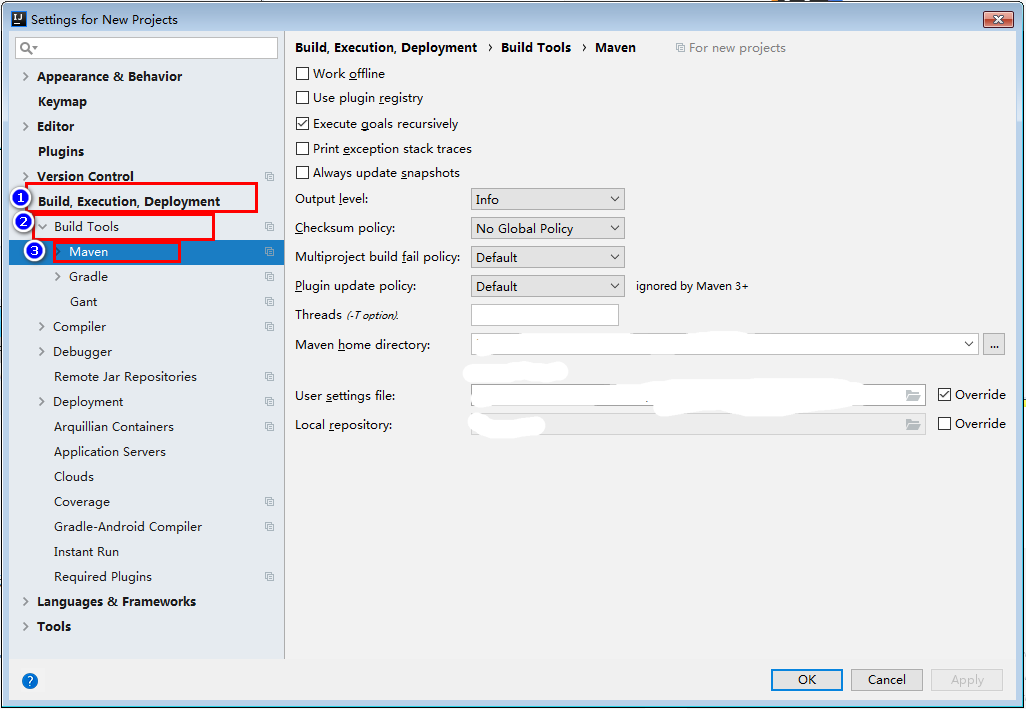Image resolution: width=1026 pixels, height=709 pixels.
Task: Click the Apply button
Action: [967, 680]
